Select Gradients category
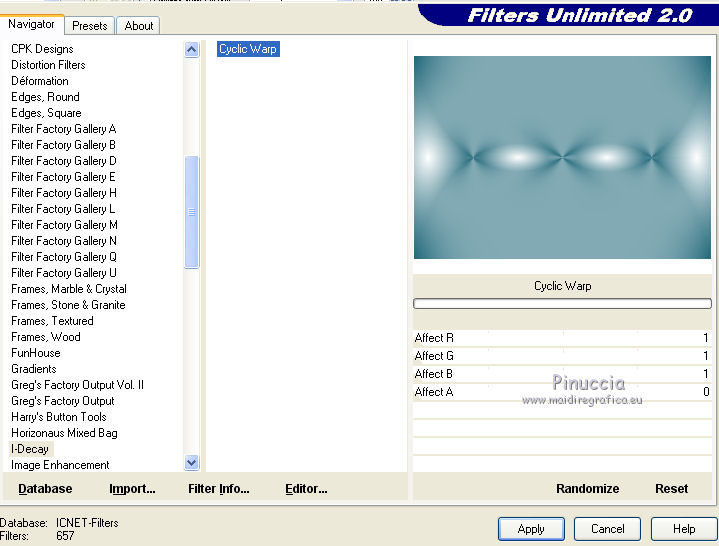 [34, 369]
